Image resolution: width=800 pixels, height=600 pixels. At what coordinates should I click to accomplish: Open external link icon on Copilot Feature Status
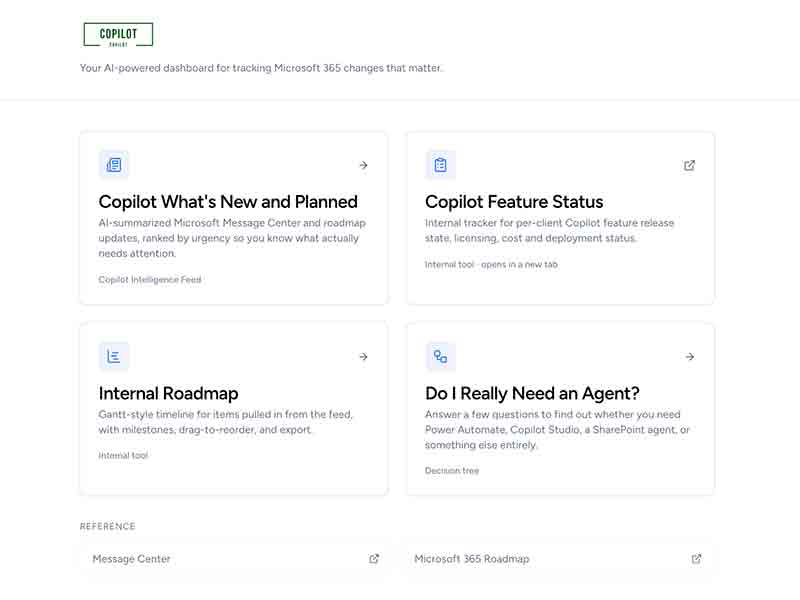coord(689,165)
